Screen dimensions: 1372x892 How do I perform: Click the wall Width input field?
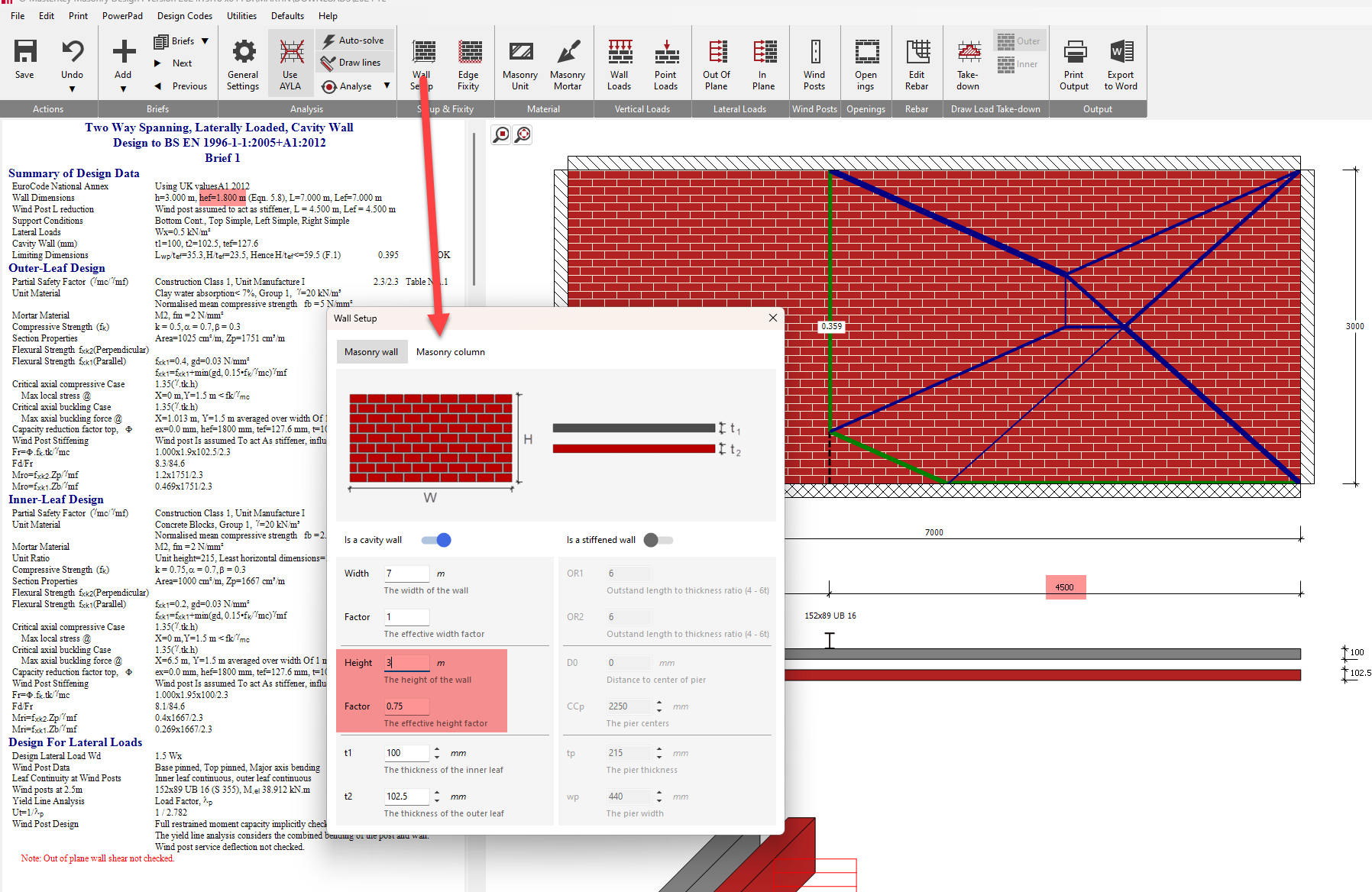click(406, 574)
